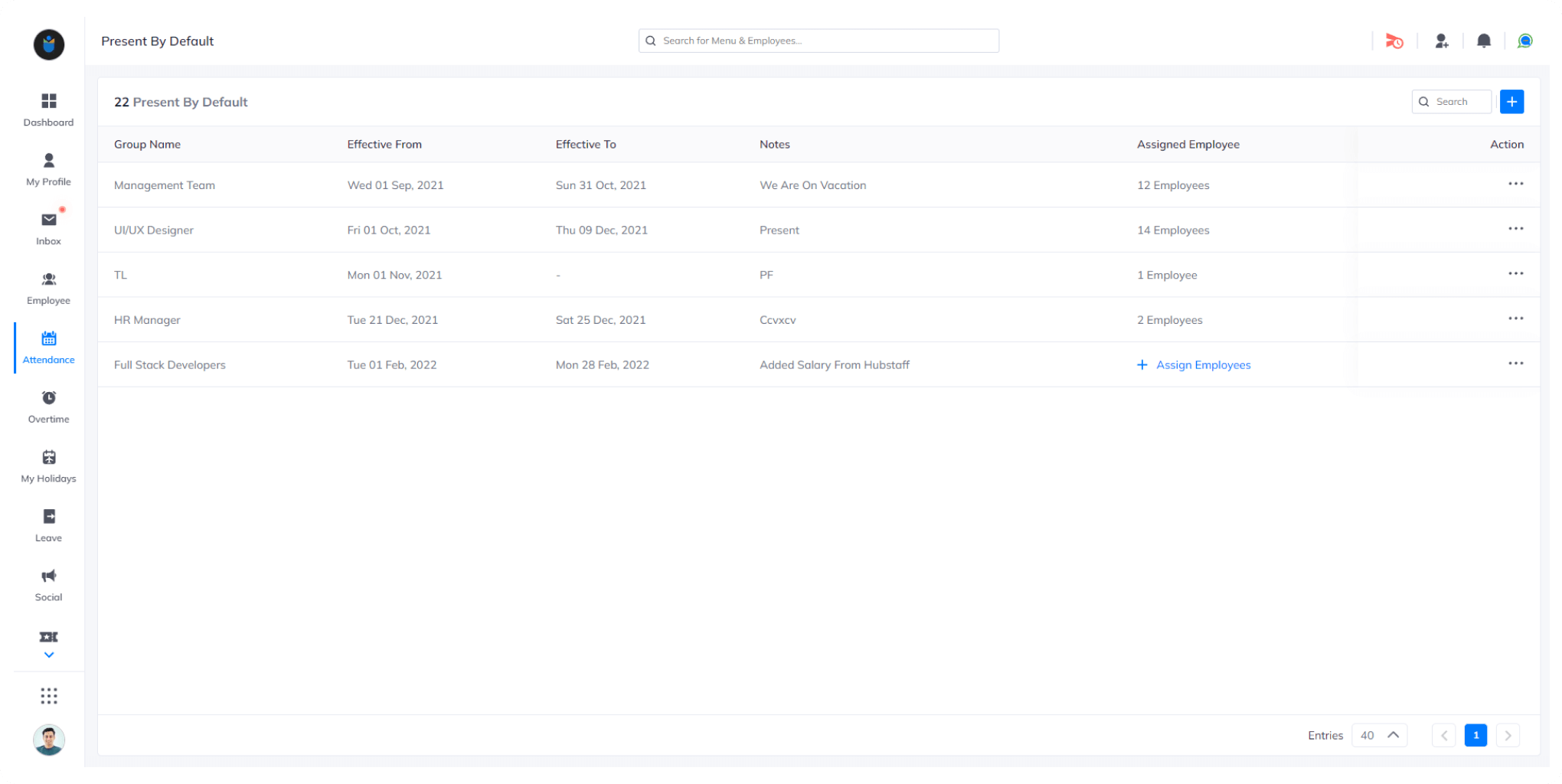The width and height of the screenshot is (1562, 784).
Task: Open actions menu for HR Manager row
Action: [1515, 318]
